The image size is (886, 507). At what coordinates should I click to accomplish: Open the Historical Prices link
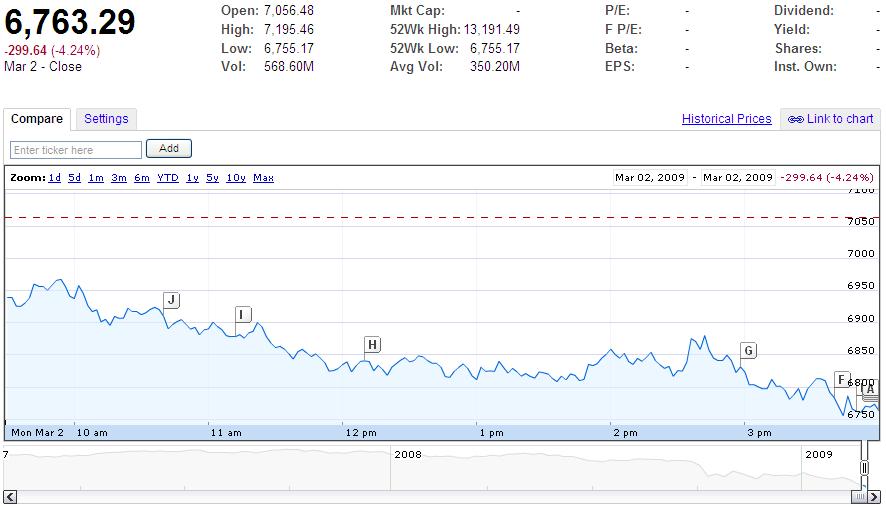[x=726, y=119]
